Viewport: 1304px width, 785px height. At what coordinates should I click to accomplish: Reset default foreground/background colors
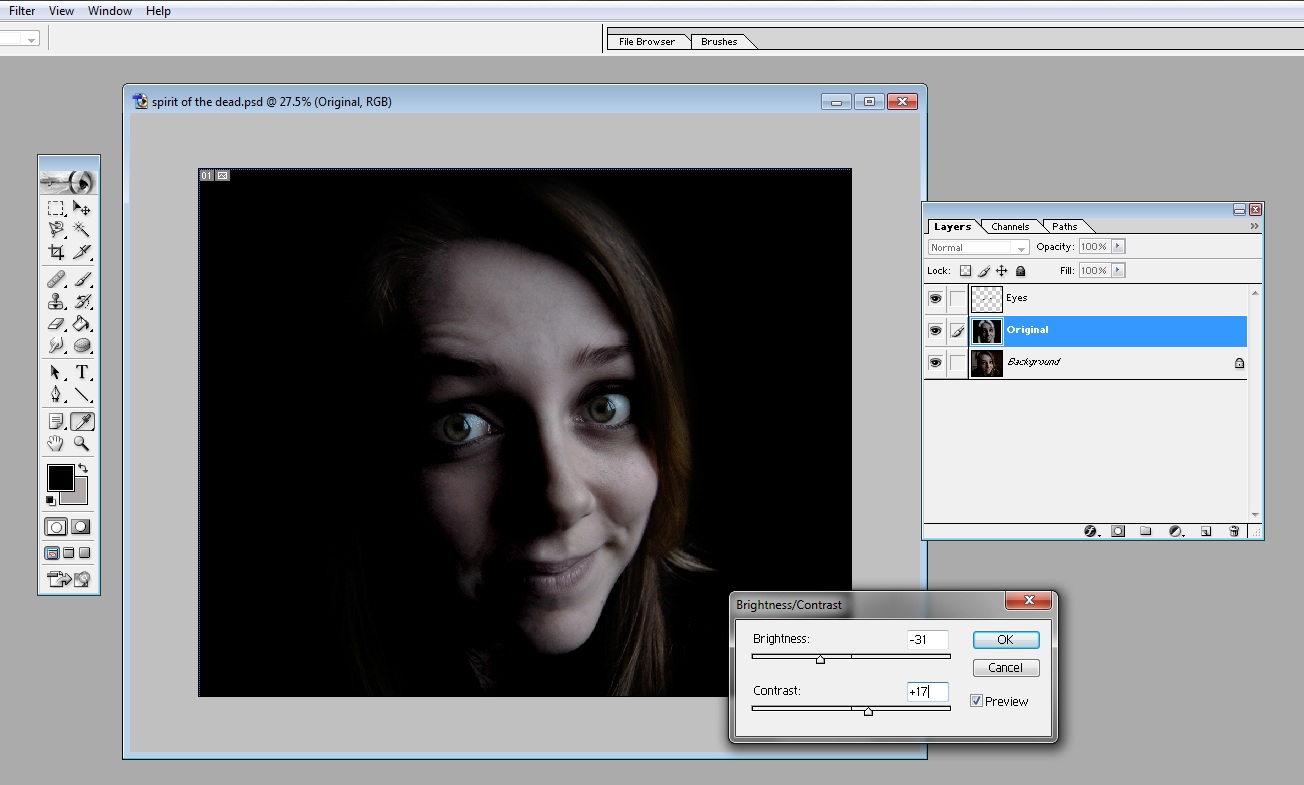point(51,500)
